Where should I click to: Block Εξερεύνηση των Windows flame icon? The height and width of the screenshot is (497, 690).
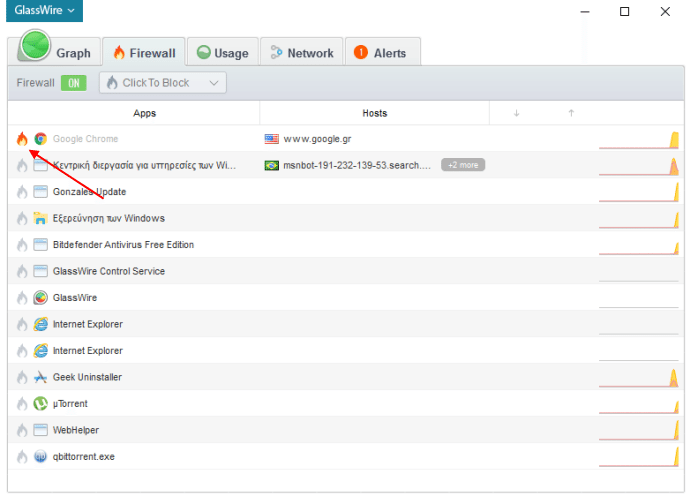(22, 218)
